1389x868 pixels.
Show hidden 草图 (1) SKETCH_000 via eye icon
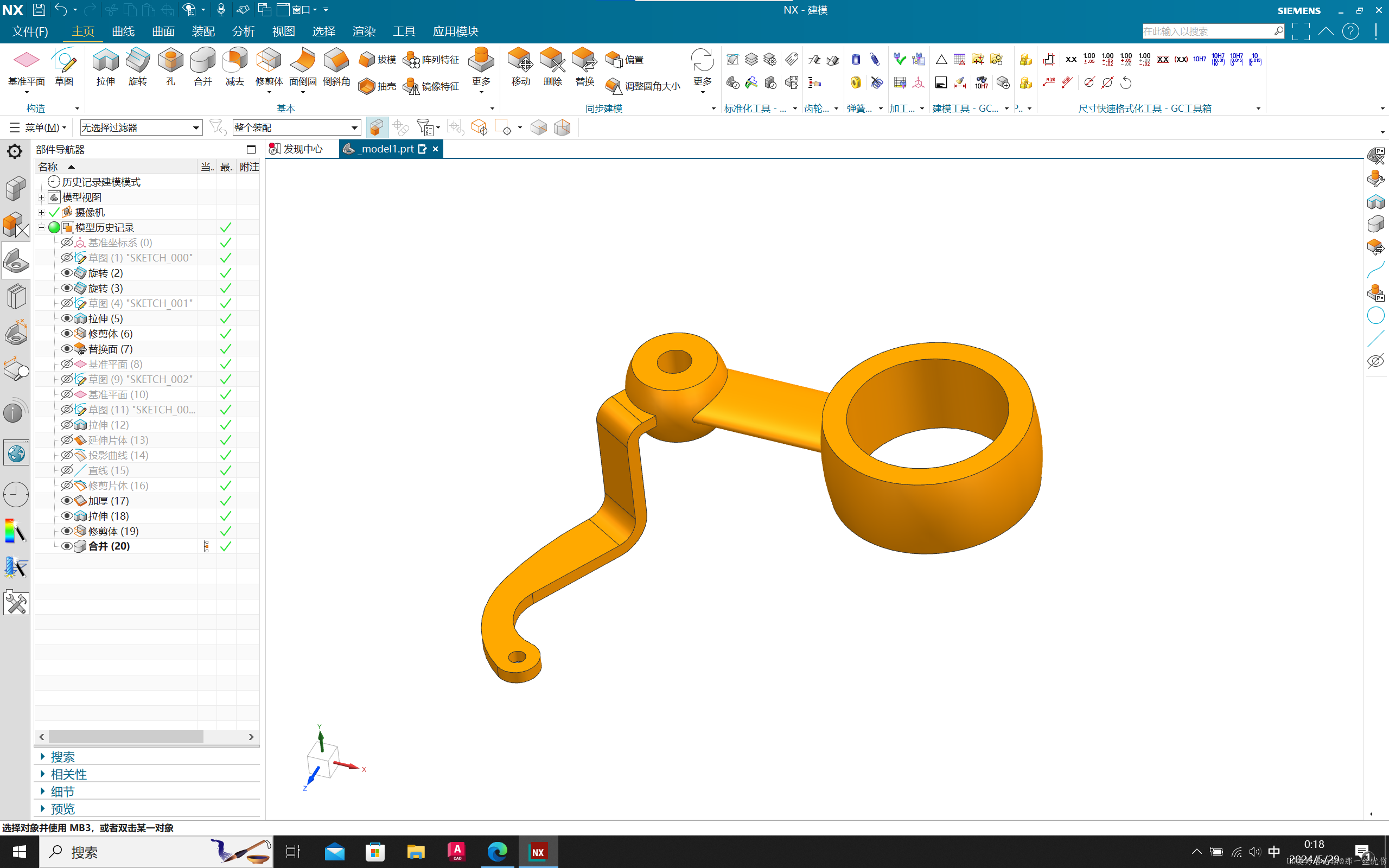67,258
